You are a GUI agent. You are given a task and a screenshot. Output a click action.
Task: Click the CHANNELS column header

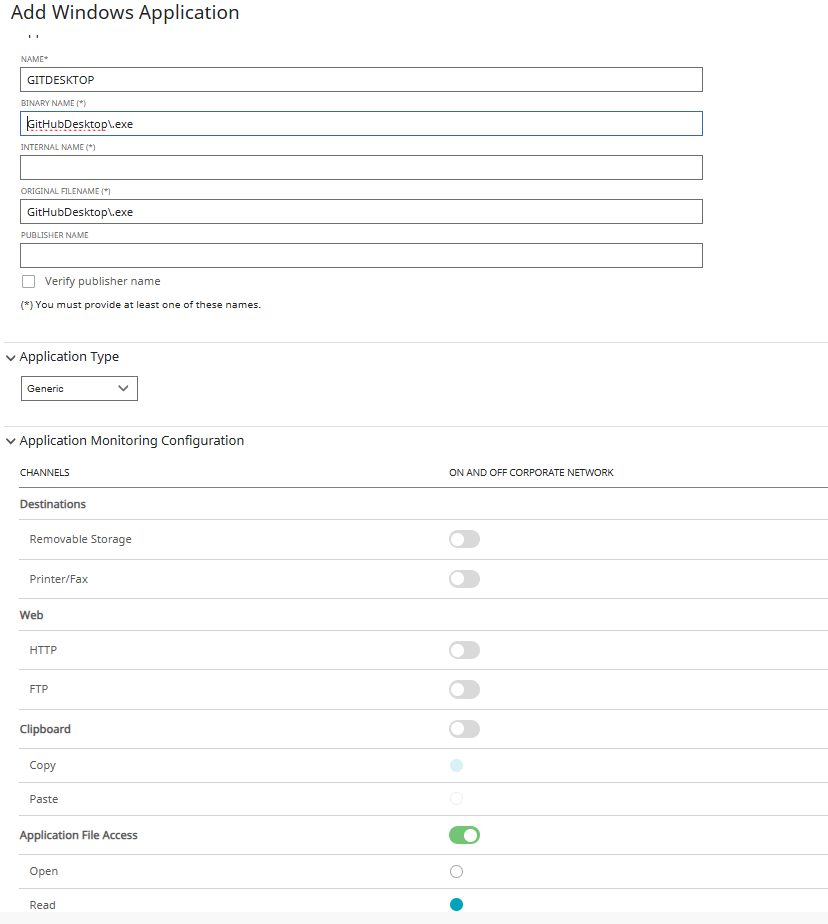(45, 473)
